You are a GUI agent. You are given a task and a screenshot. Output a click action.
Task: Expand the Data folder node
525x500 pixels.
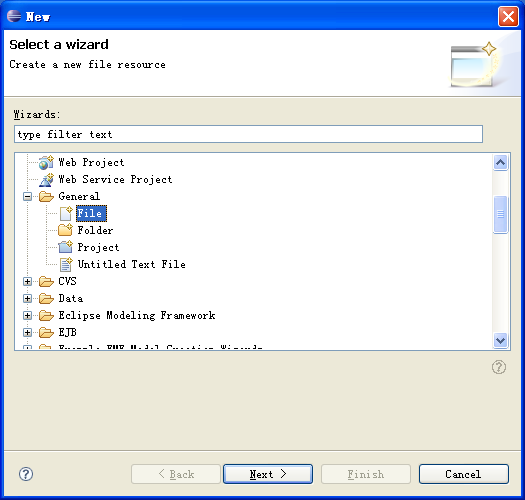pos(27,298)
